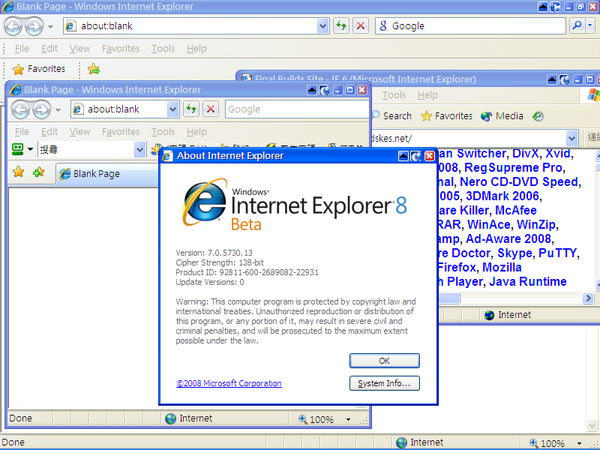Open ©2008 Microsoft Corporation link
Viewport: 600px width, 450px height.
click(x=229, y=383)
